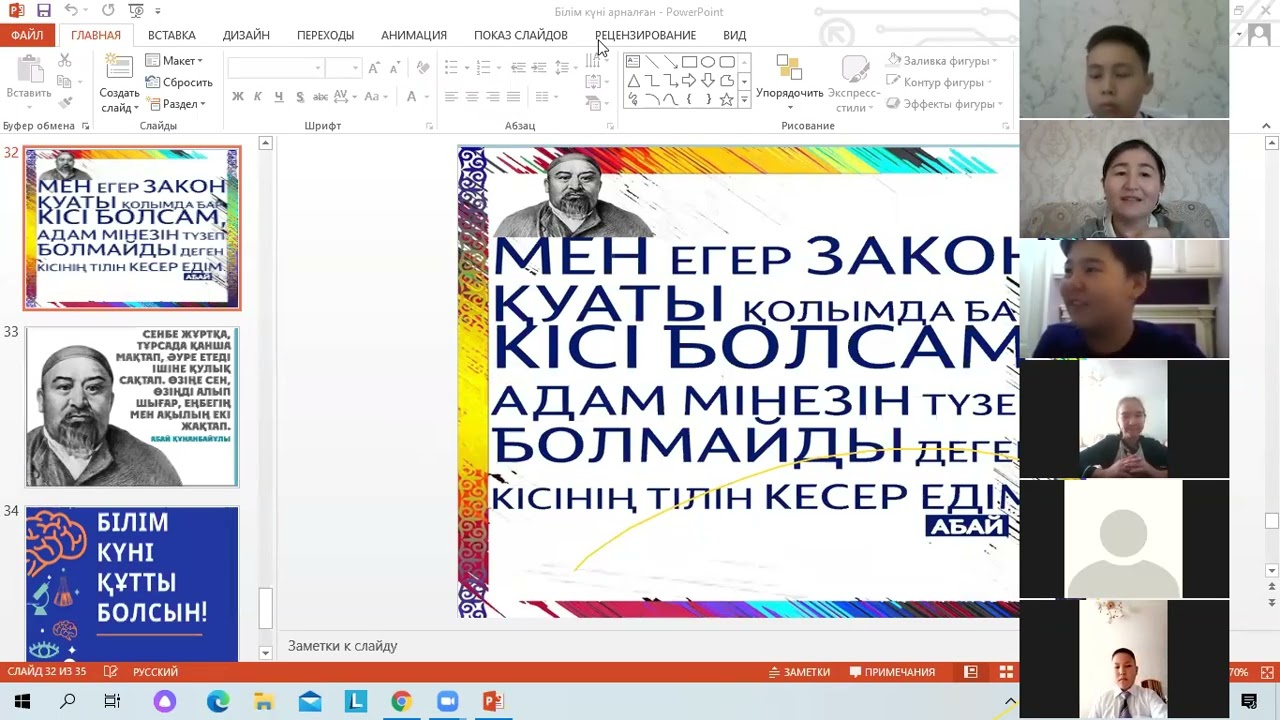
Task: Open the character spacing AV dropdown
Action: [x=345, y=97]
